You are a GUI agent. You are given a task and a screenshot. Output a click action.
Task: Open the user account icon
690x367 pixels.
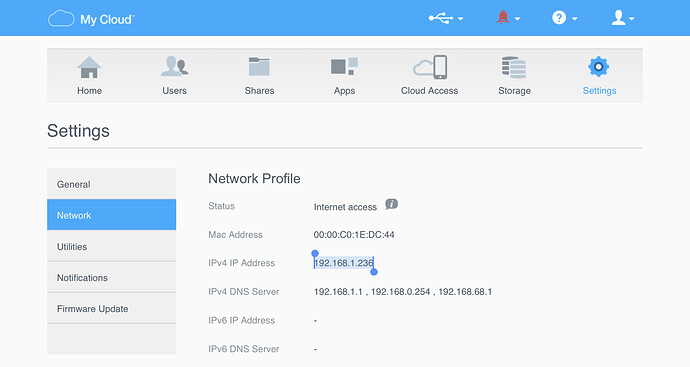618,18
